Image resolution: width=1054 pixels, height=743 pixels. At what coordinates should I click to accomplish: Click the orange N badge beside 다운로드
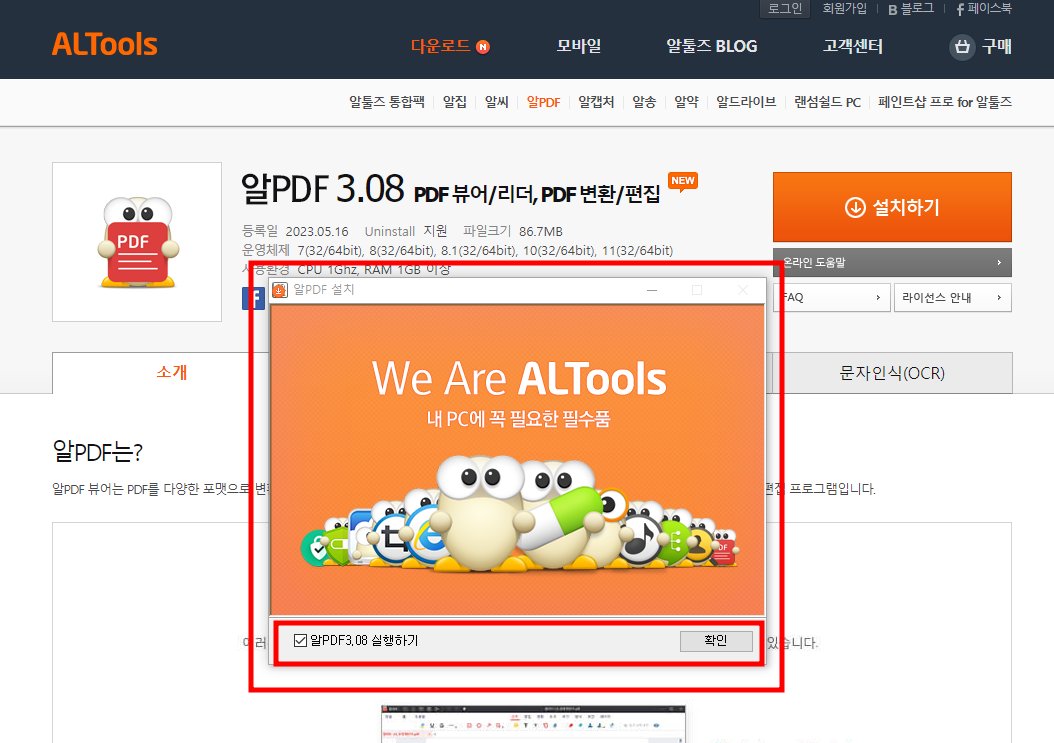click(x=483, y=46)
